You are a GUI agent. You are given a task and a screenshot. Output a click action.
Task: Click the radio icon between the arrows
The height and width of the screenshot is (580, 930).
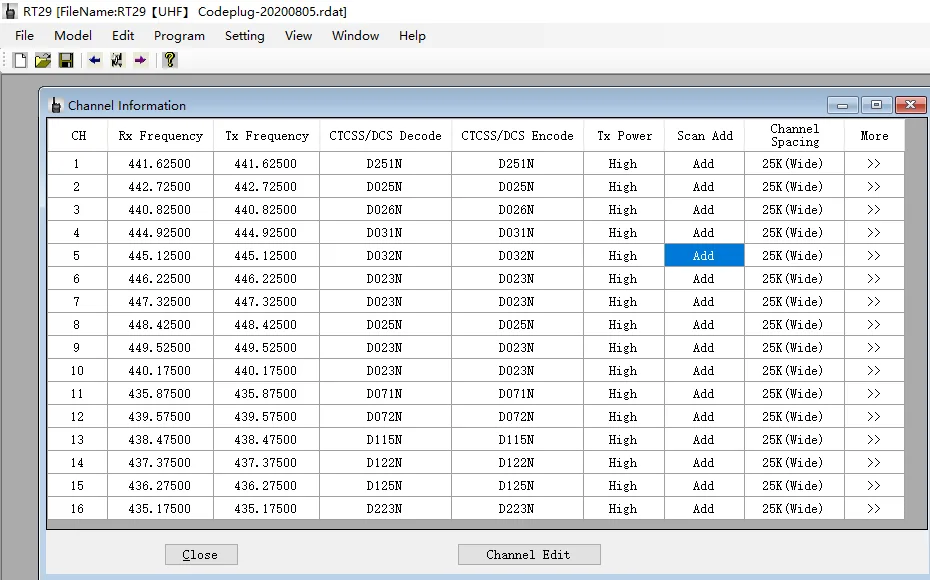tap(117, 60)
